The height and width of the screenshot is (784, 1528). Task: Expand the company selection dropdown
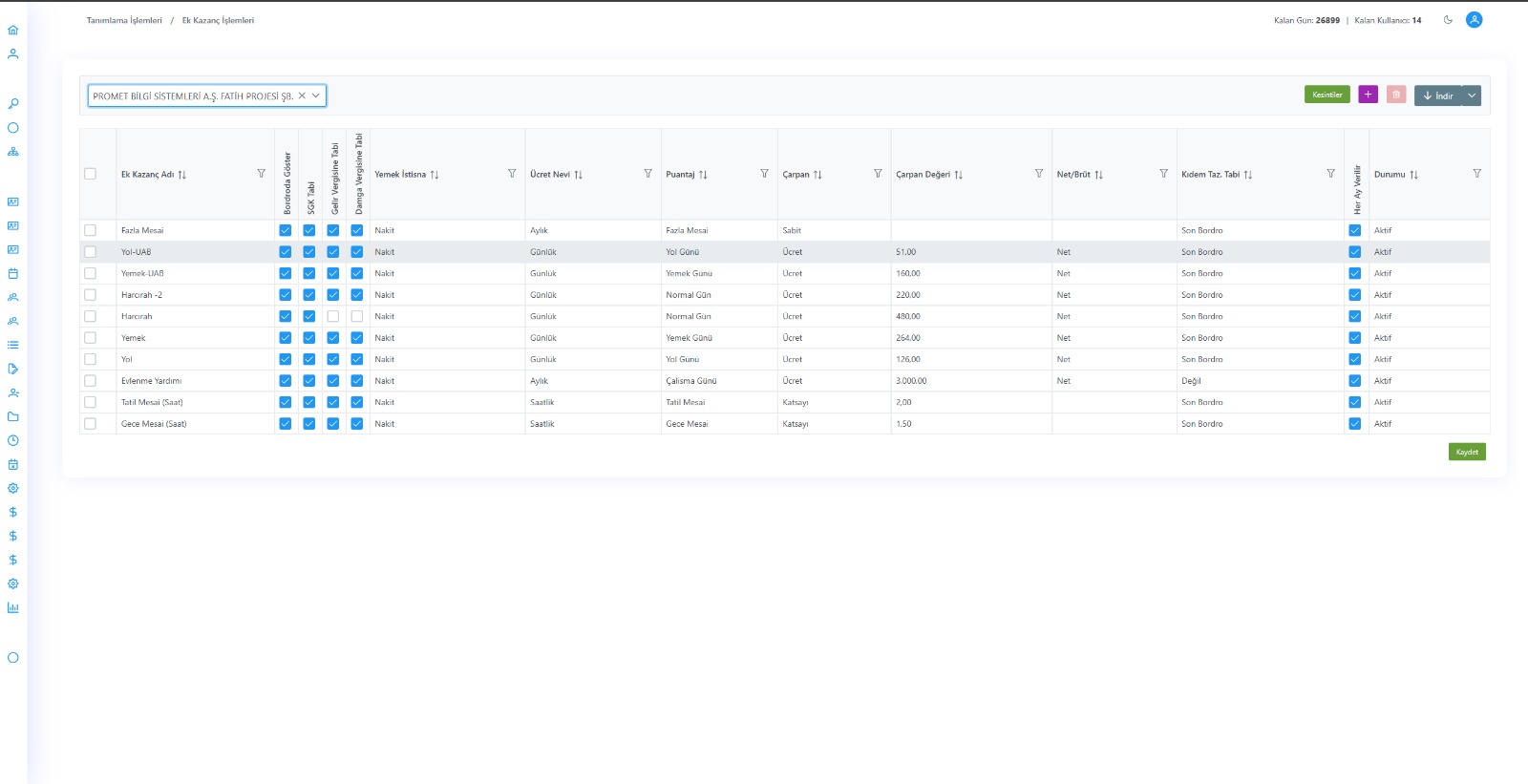pos(316,95)
